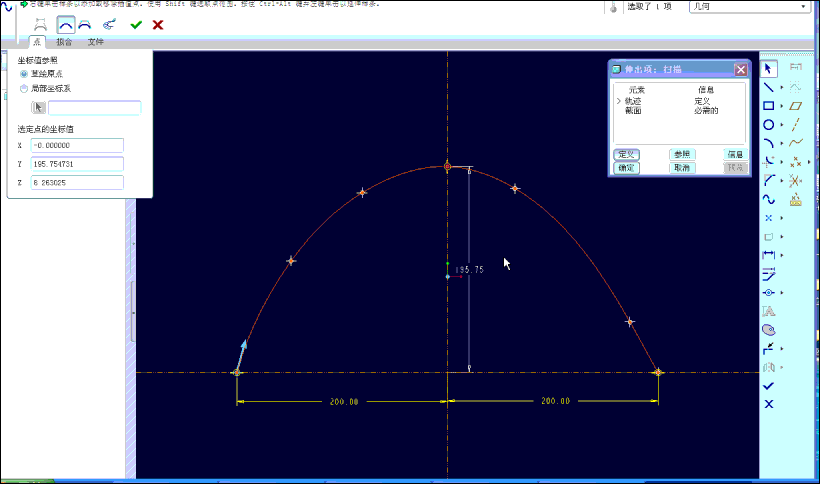Image resolution: width=820 pixels, height=484 pixels.
Task: Select the sketch origin radio button
Action: pos(24,74)
